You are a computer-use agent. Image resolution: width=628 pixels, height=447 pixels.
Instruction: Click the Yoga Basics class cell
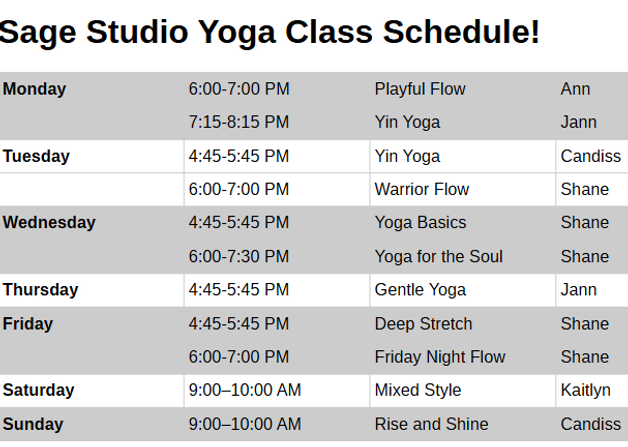(x=420, y=222)
